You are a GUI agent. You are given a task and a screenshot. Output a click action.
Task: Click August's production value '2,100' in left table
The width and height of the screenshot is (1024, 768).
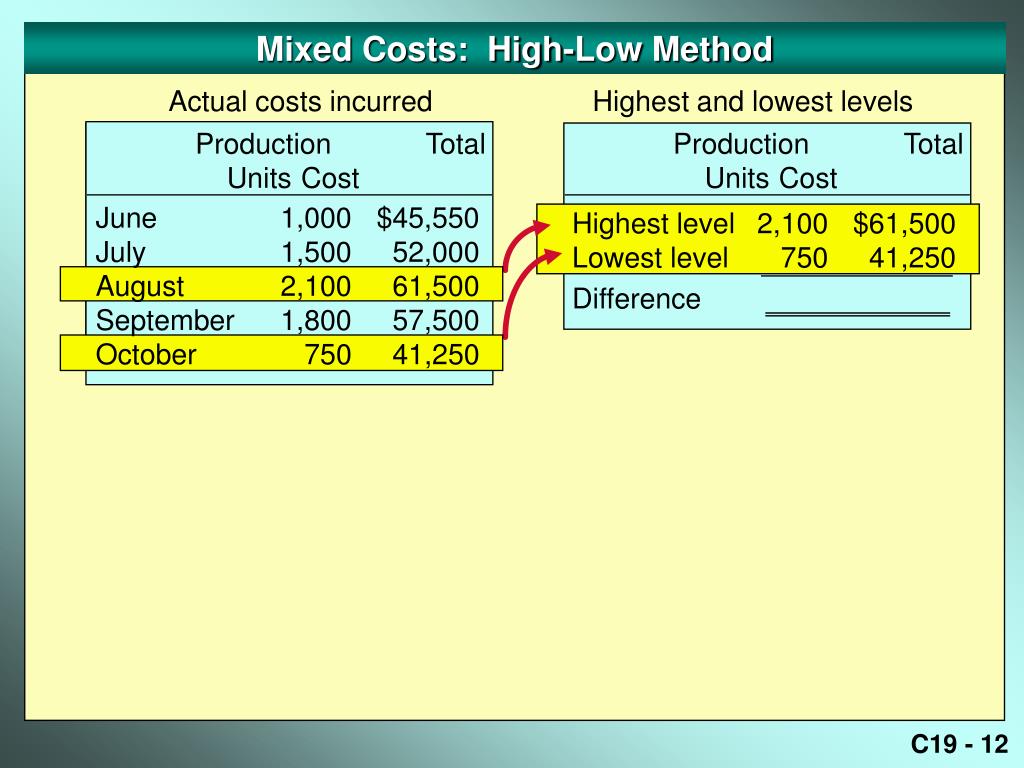pos(316,287)
